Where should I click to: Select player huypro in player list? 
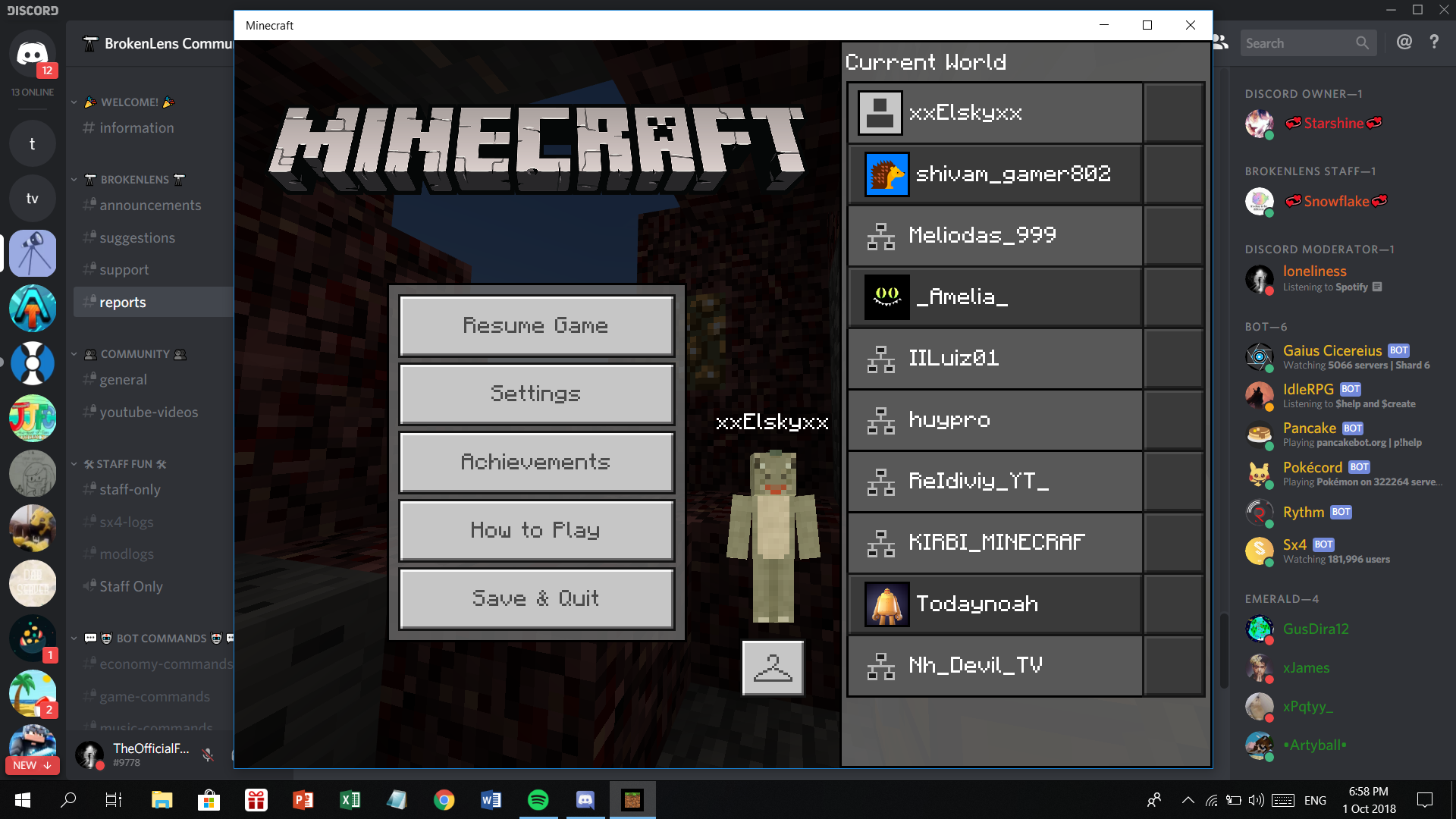pos(995,420)
